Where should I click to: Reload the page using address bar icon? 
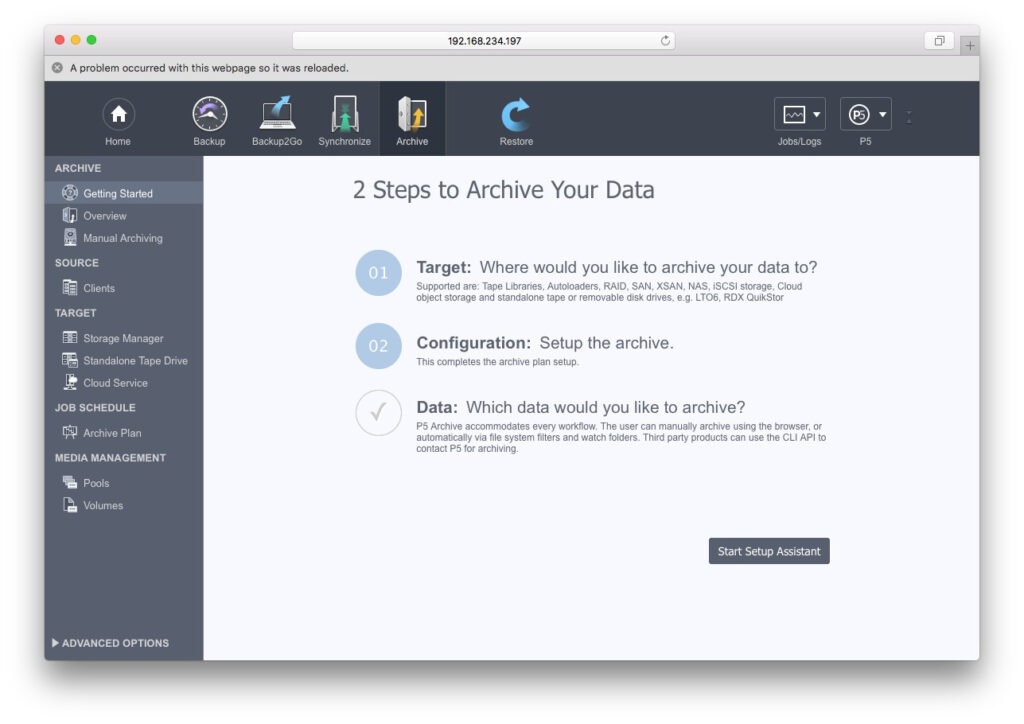665,41
